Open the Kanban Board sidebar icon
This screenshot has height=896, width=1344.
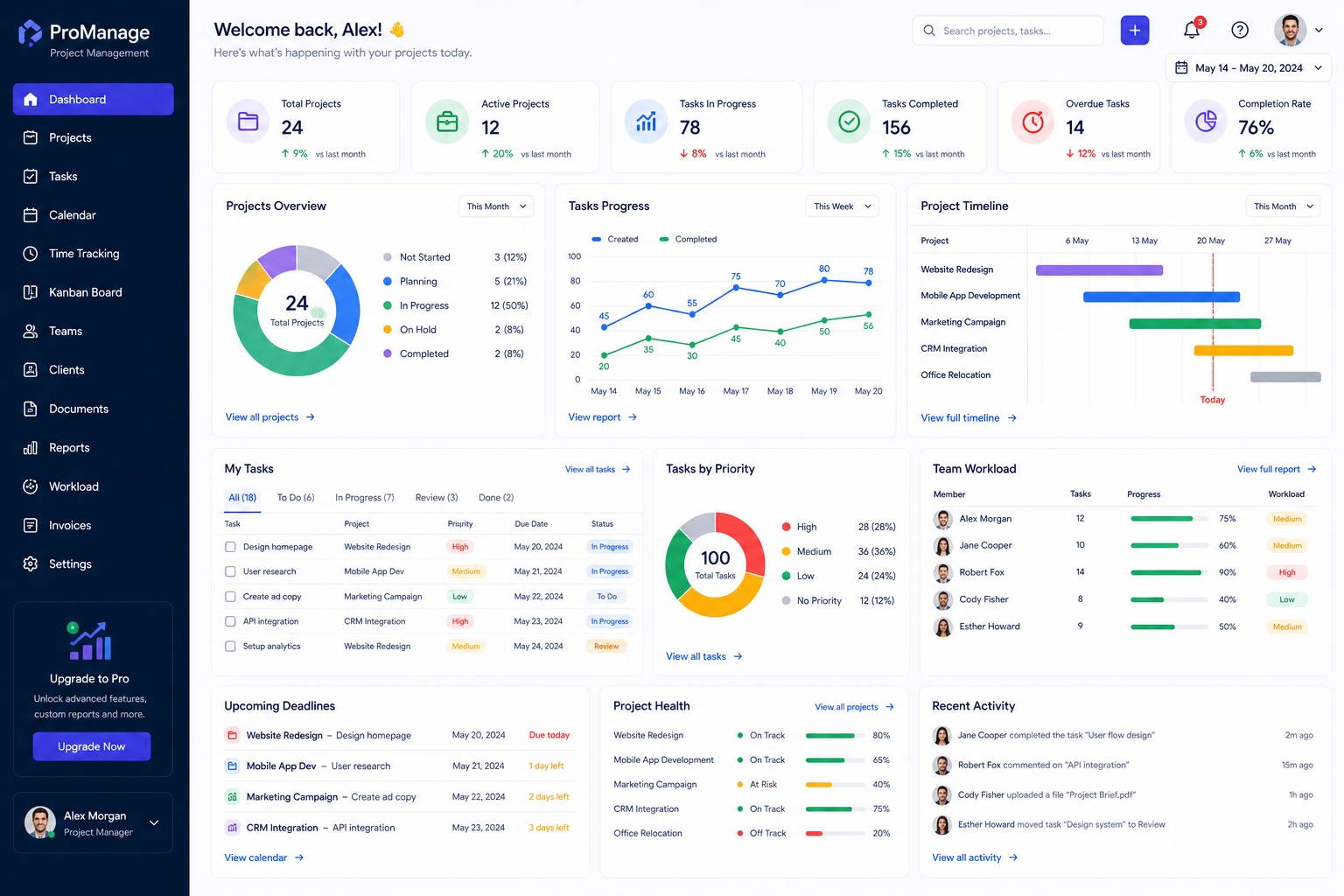click(x=31, y=292)
